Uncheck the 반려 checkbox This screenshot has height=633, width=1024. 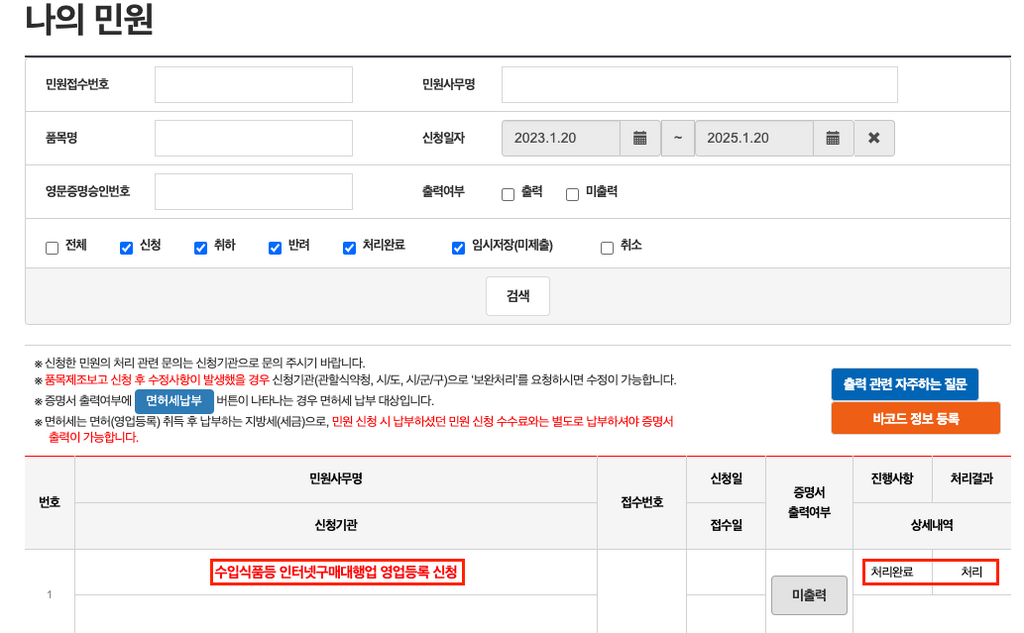click(x=275, y=248)
